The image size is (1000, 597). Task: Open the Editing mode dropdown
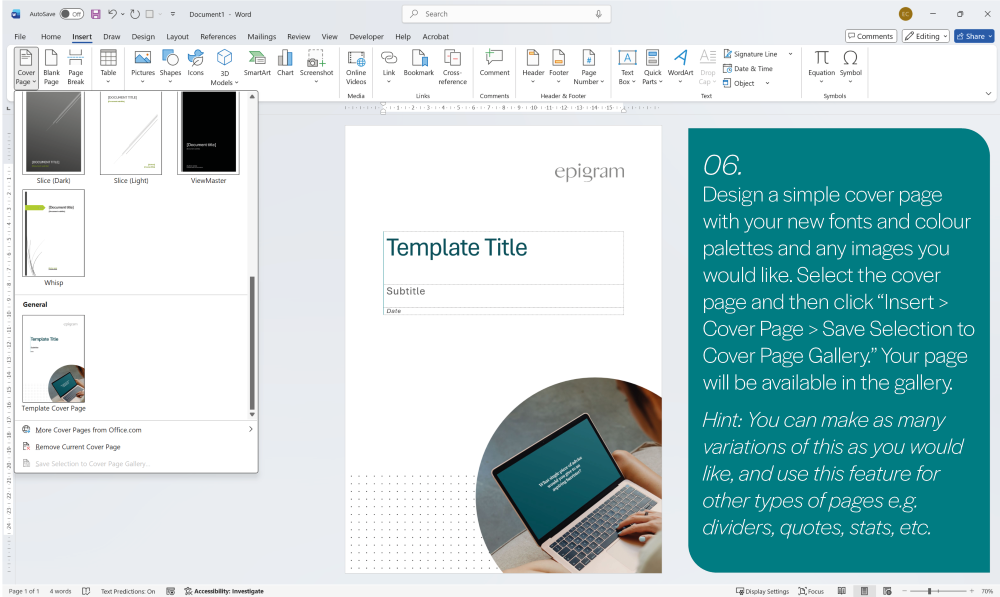926,36
